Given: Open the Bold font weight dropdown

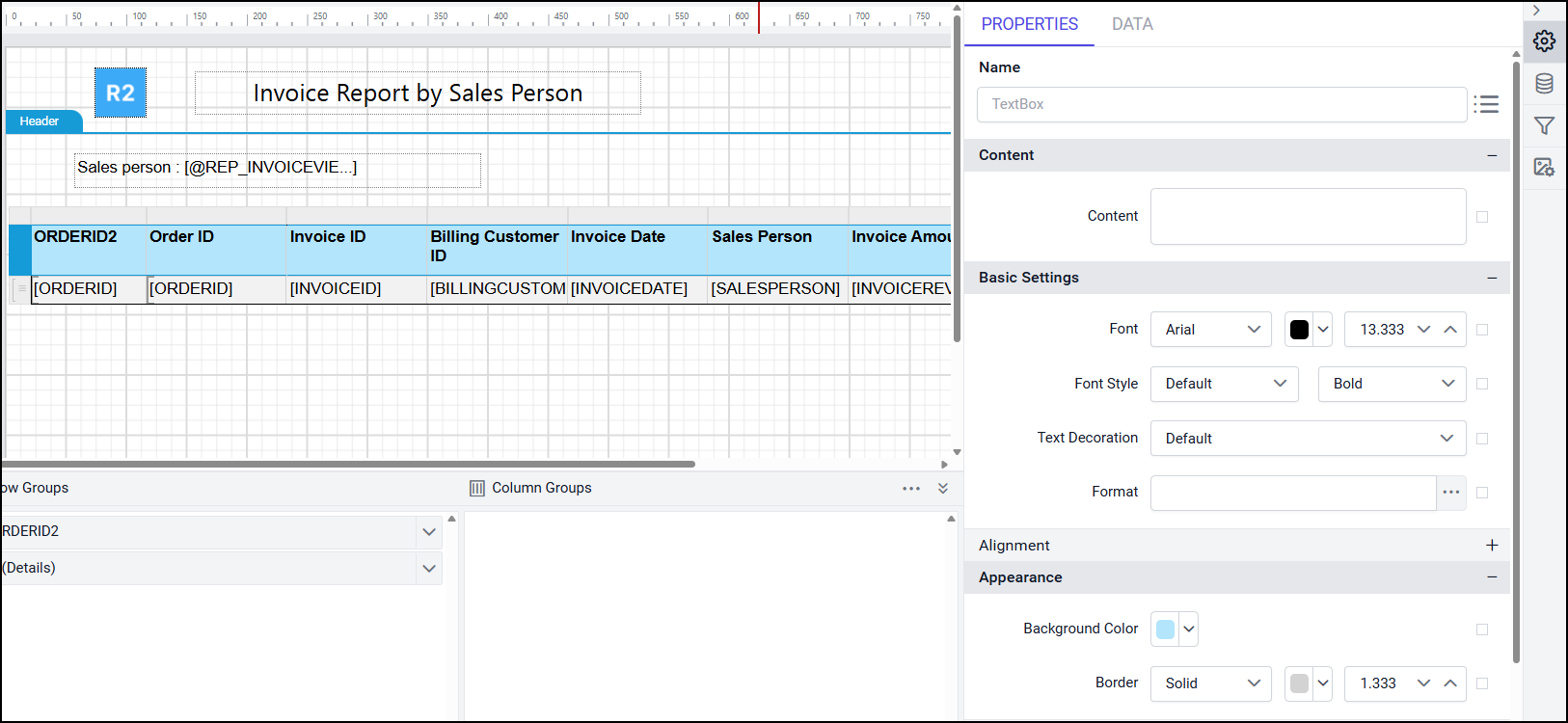Looking at the screenshot, I should coord(1392,384).
